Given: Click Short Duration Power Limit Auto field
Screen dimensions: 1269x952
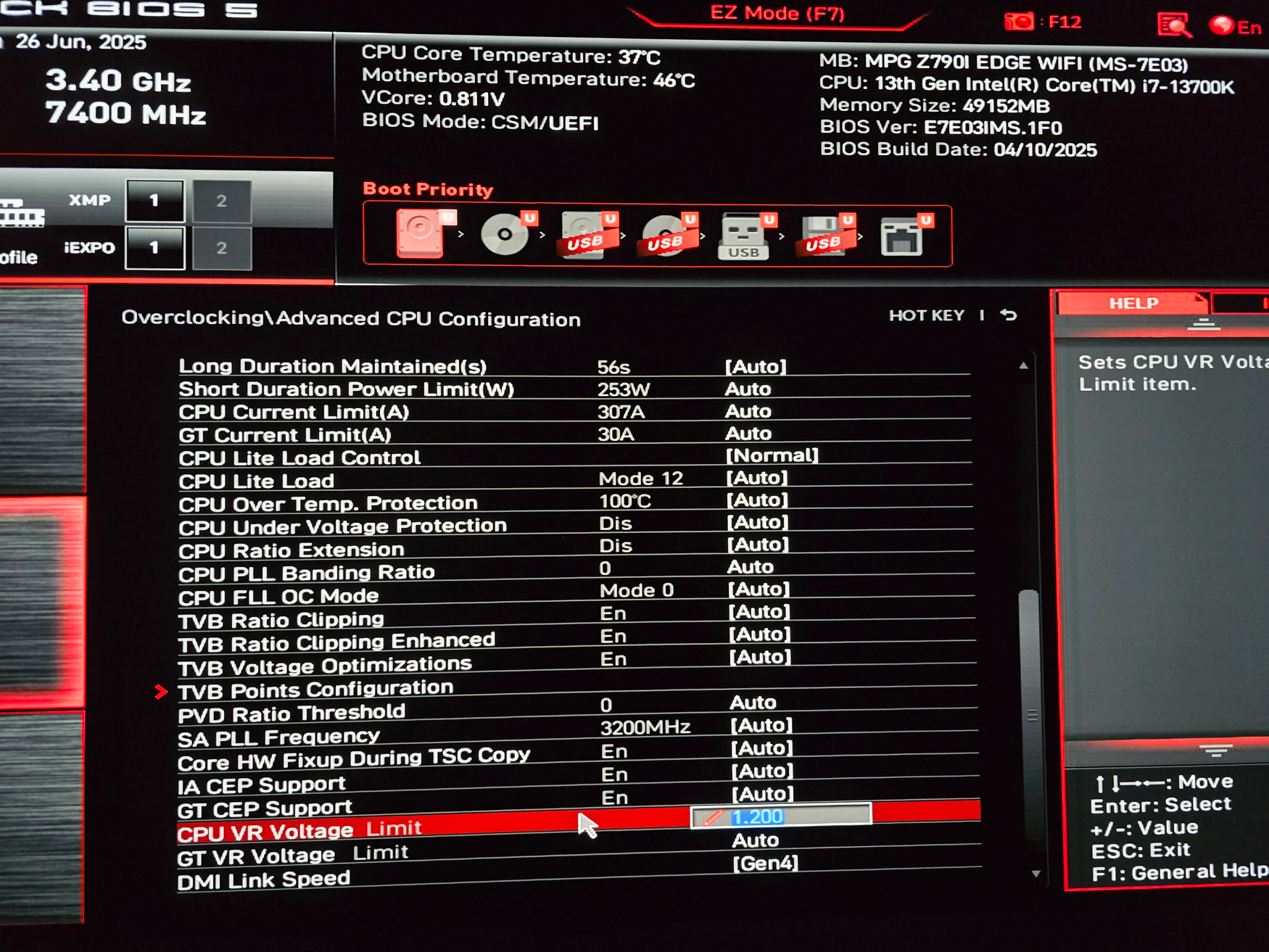Looking at the screenshot, I should tap(748, 389).
